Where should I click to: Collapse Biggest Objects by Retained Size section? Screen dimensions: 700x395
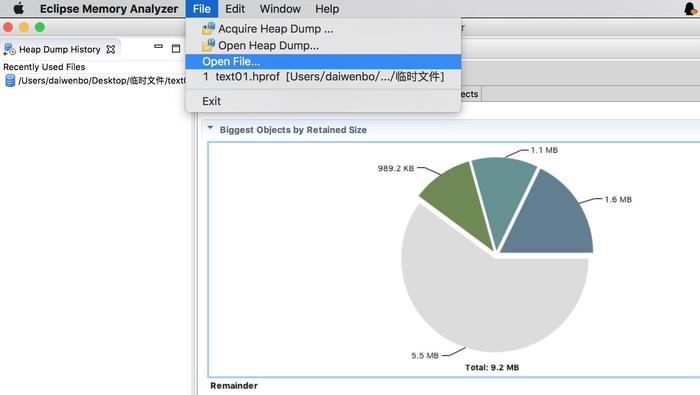tap(210, 128)
